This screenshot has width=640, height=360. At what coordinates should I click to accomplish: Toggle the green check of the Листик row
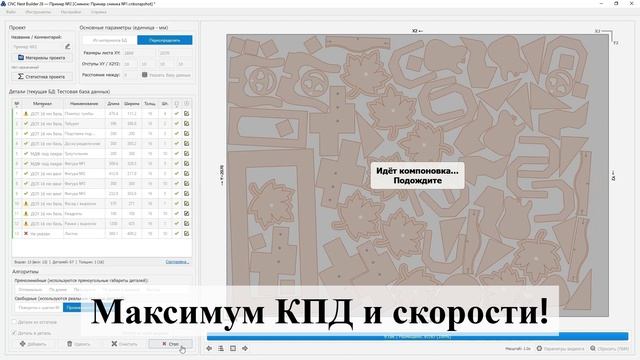pyautogui.click(x=177, y=233)
